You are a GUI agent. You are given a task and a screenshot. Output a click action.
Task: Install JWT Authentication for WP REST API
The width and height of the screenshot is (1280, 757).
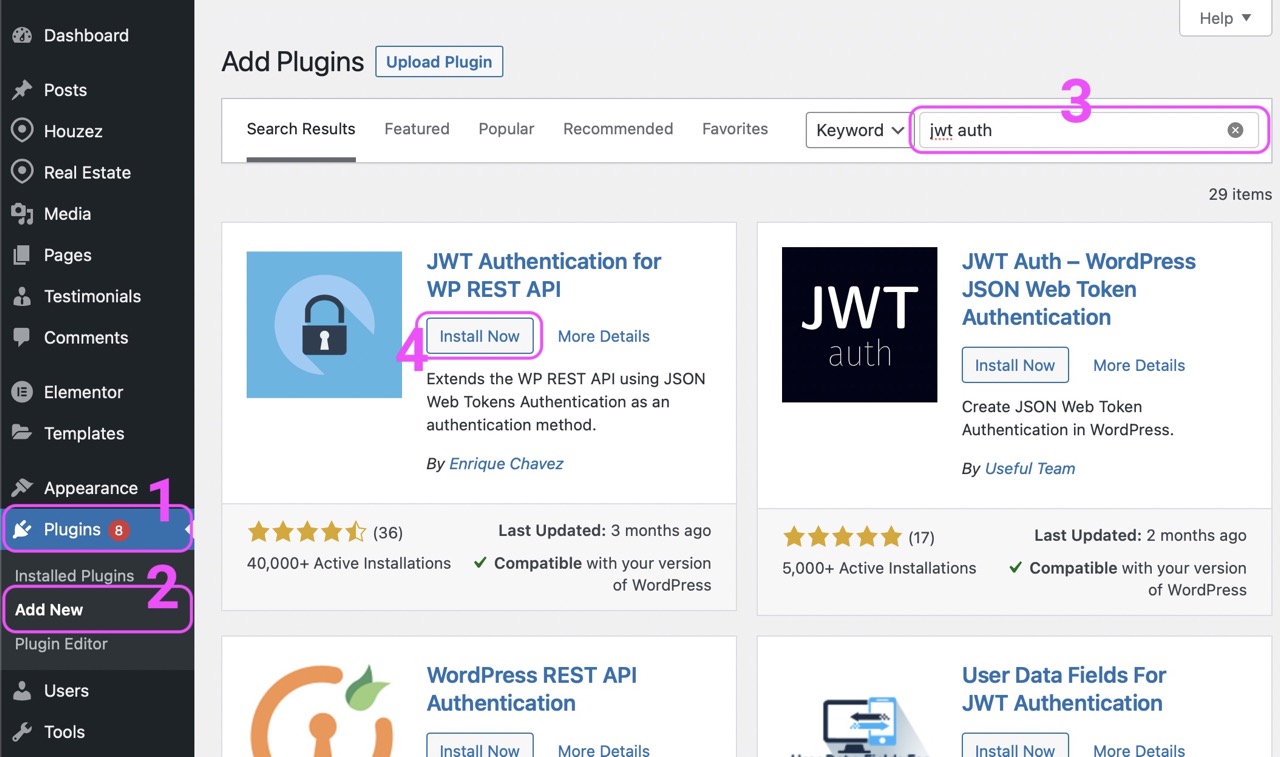pos(480,336)
